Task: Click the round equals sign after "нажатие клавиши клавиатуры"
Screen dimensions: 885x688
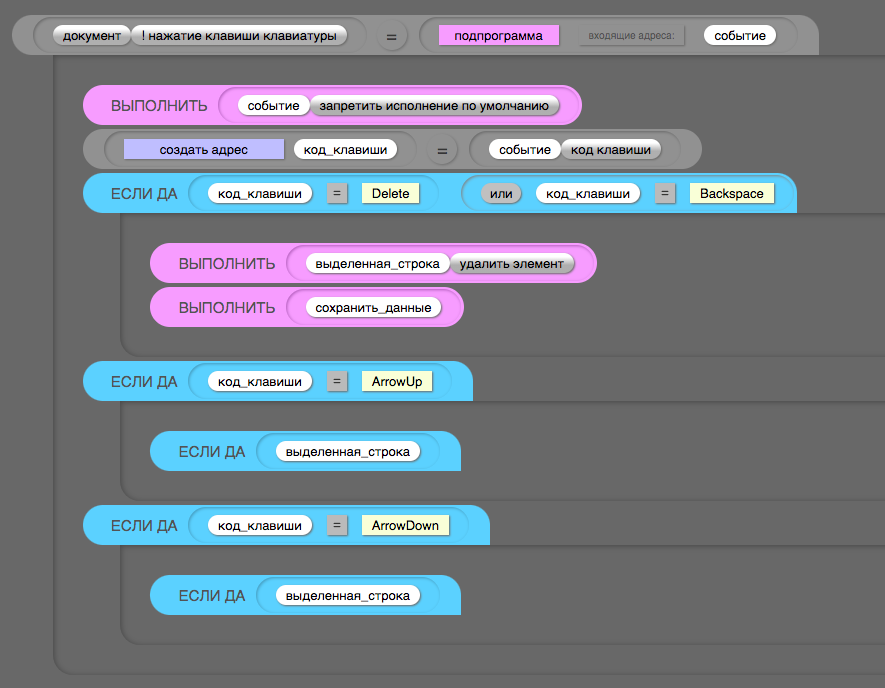Action: [391, 37]
